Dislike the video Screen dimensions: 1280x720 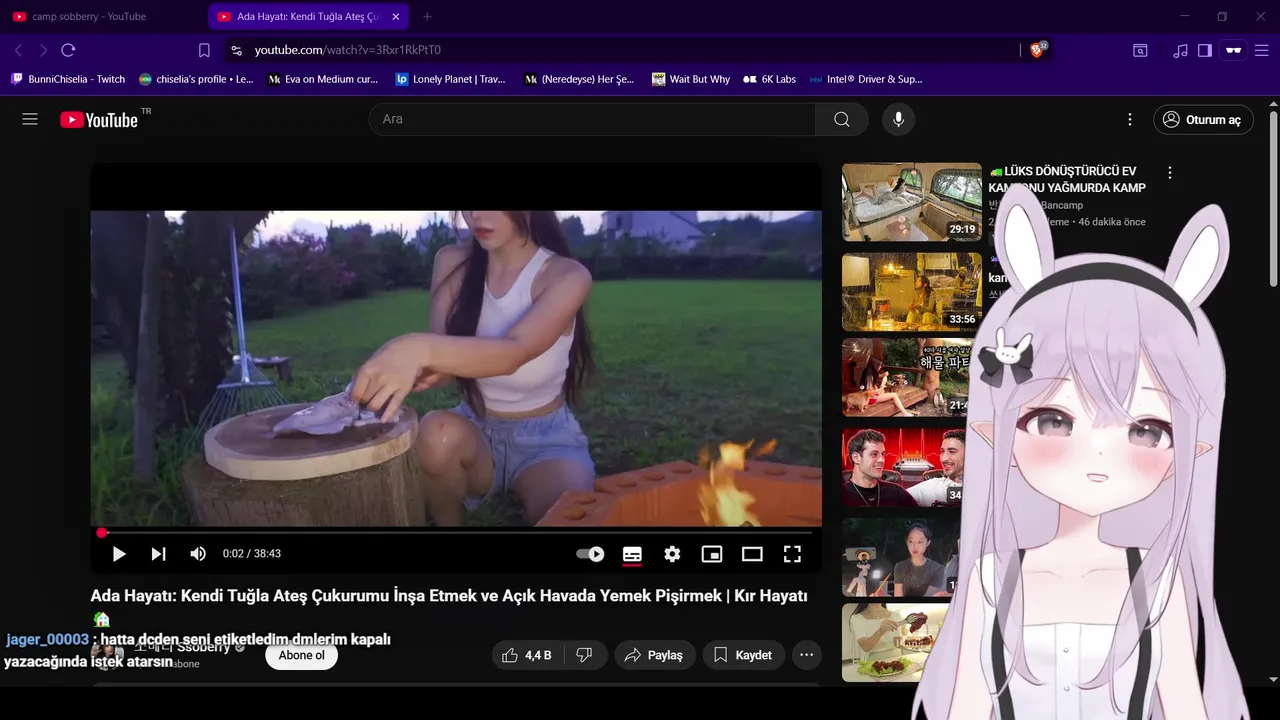585,655
